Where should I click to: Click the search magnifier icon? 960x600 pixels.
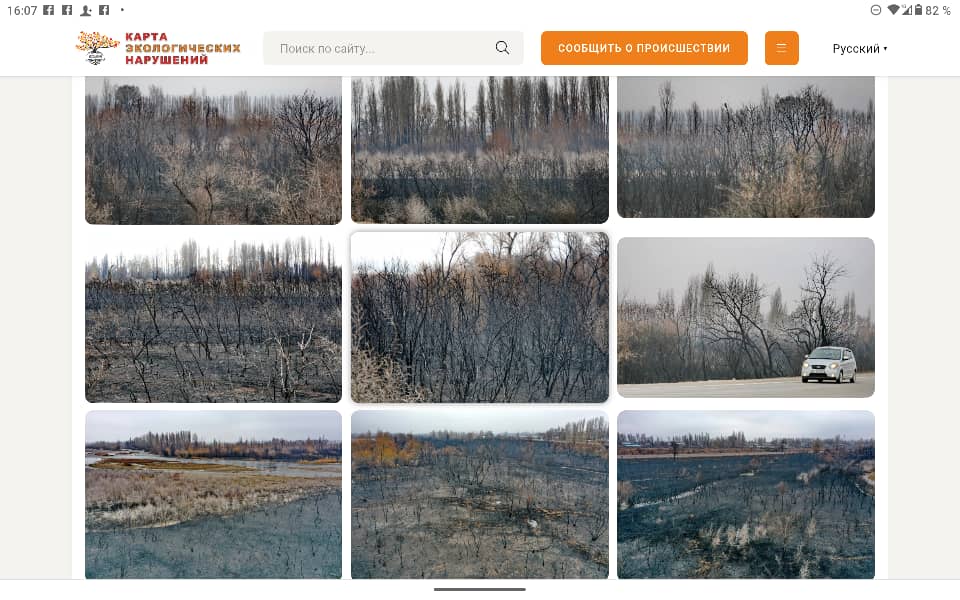coord(502,48)
